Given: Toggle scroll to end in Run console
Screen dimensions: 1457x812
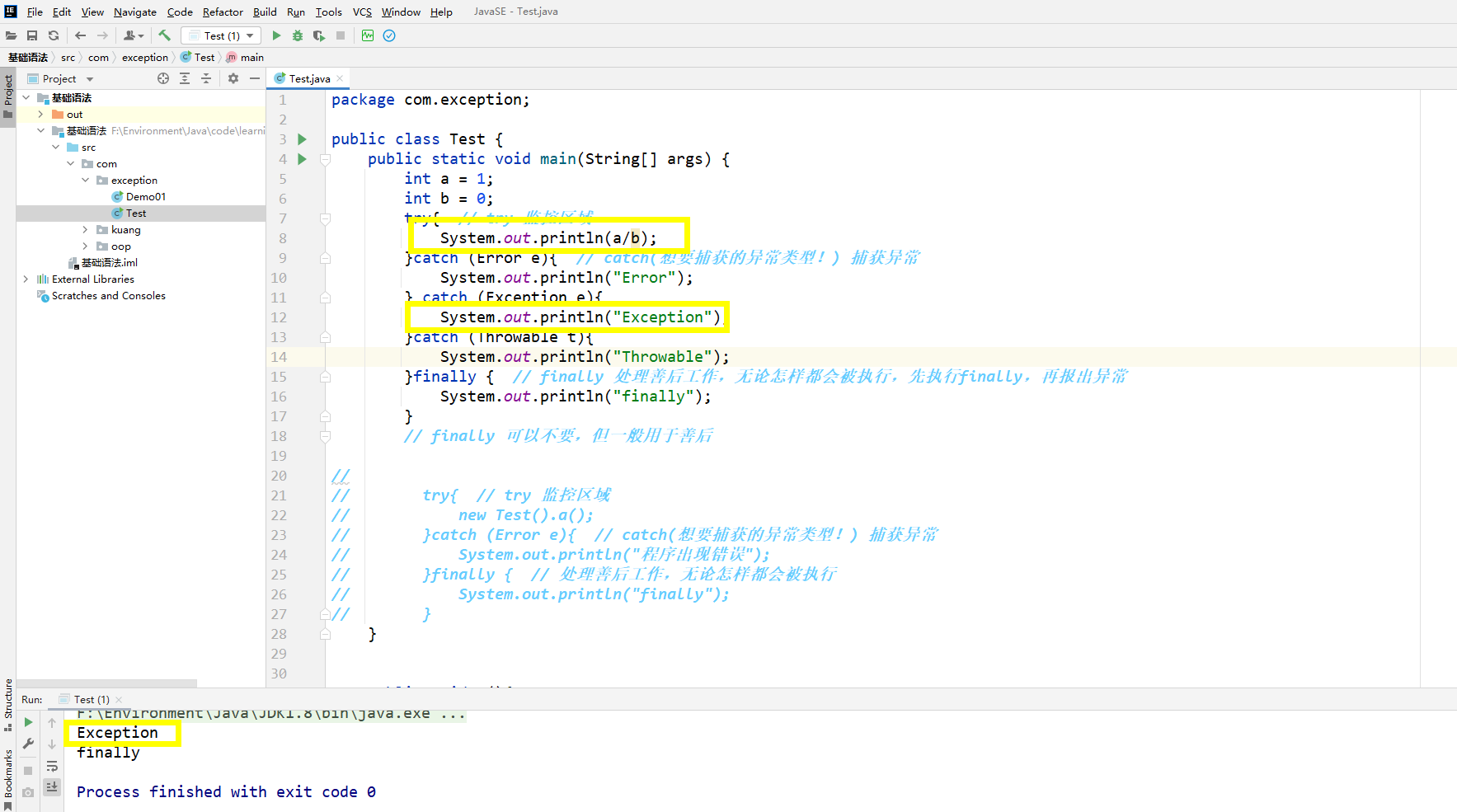Looking at the screenshot, I should pyautogui.click(x=52, y=787).
